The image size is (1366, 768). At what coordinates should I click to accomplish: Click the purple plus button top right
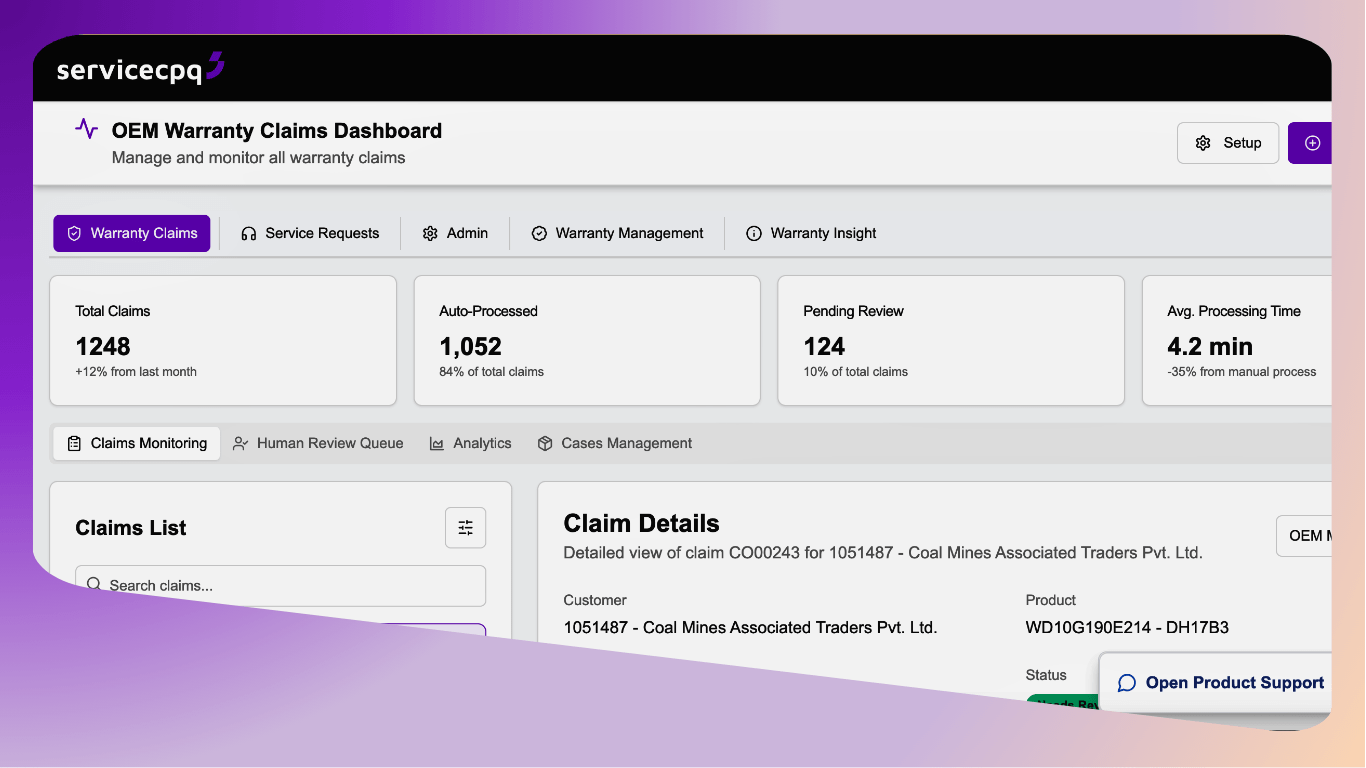[1311, 142]
